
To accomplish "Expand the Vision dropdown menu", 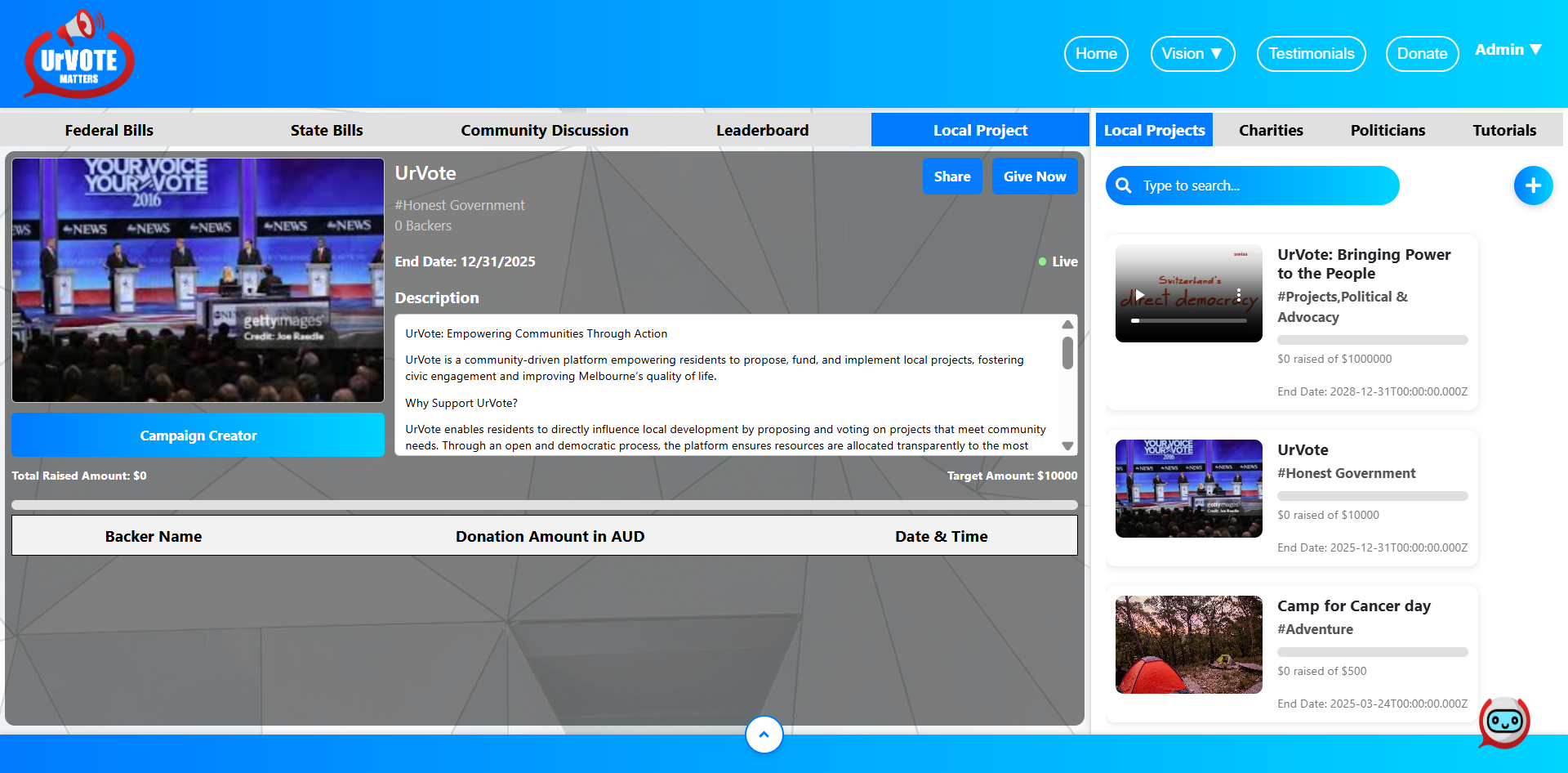I will click(x=1192, y=54).
